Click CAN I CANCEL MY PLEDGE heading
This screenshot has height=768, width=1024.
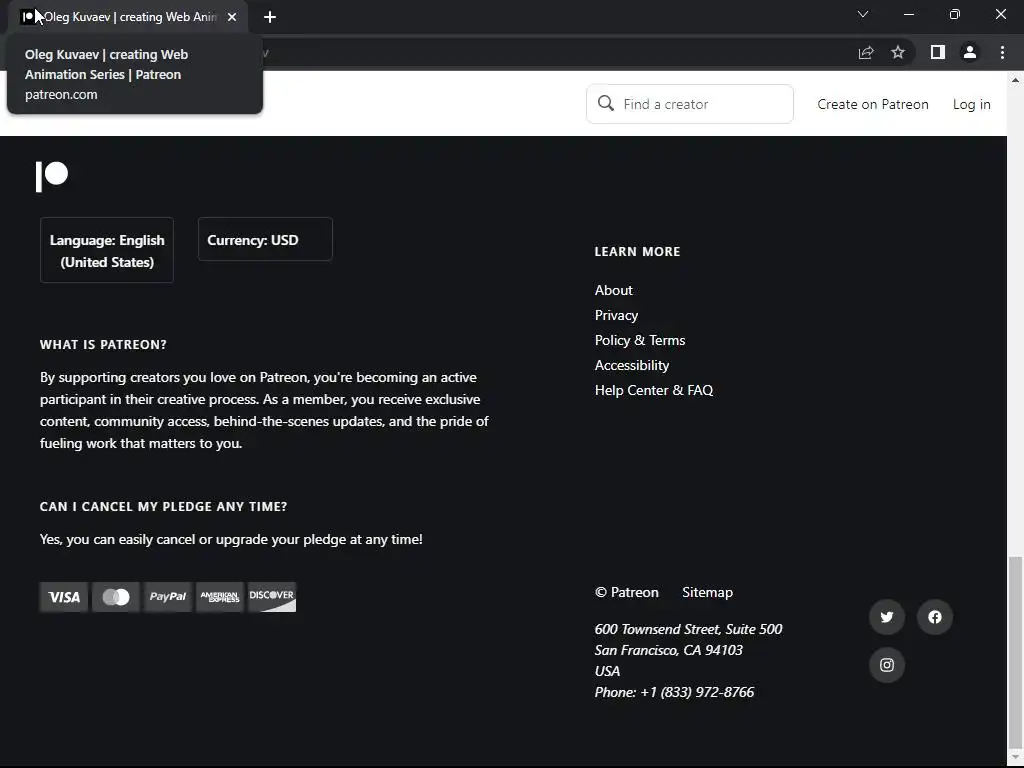tap(163, 506)
